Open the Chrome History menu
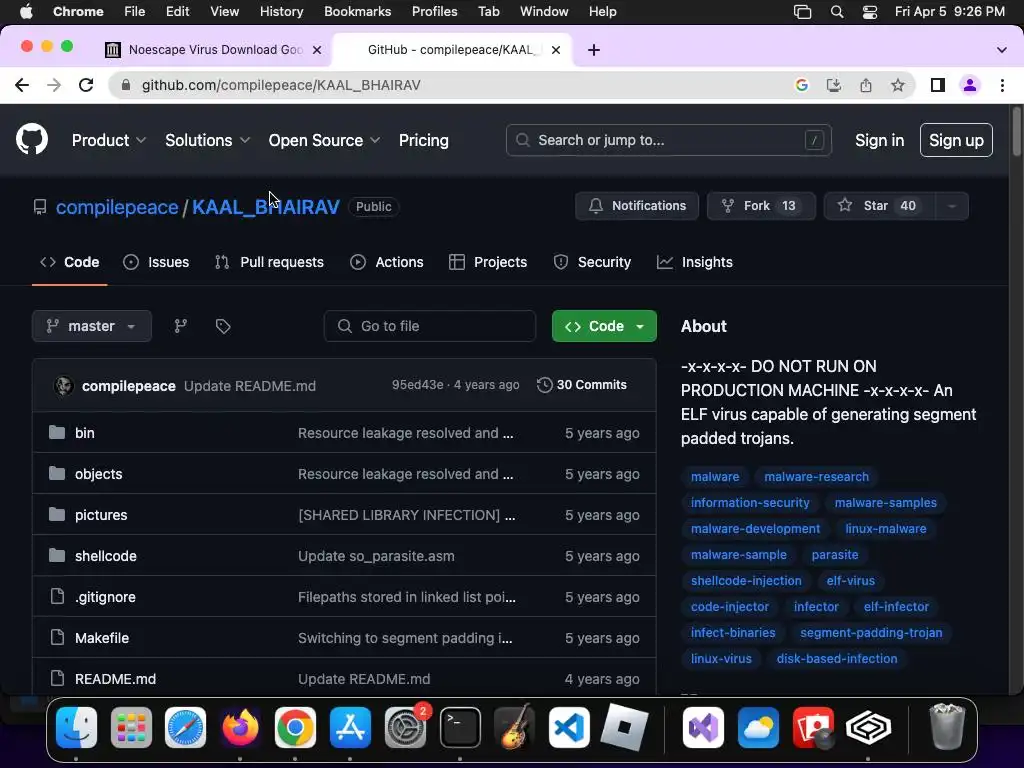Viewport: 1024px width, 768px height. (x=281, y=12)
